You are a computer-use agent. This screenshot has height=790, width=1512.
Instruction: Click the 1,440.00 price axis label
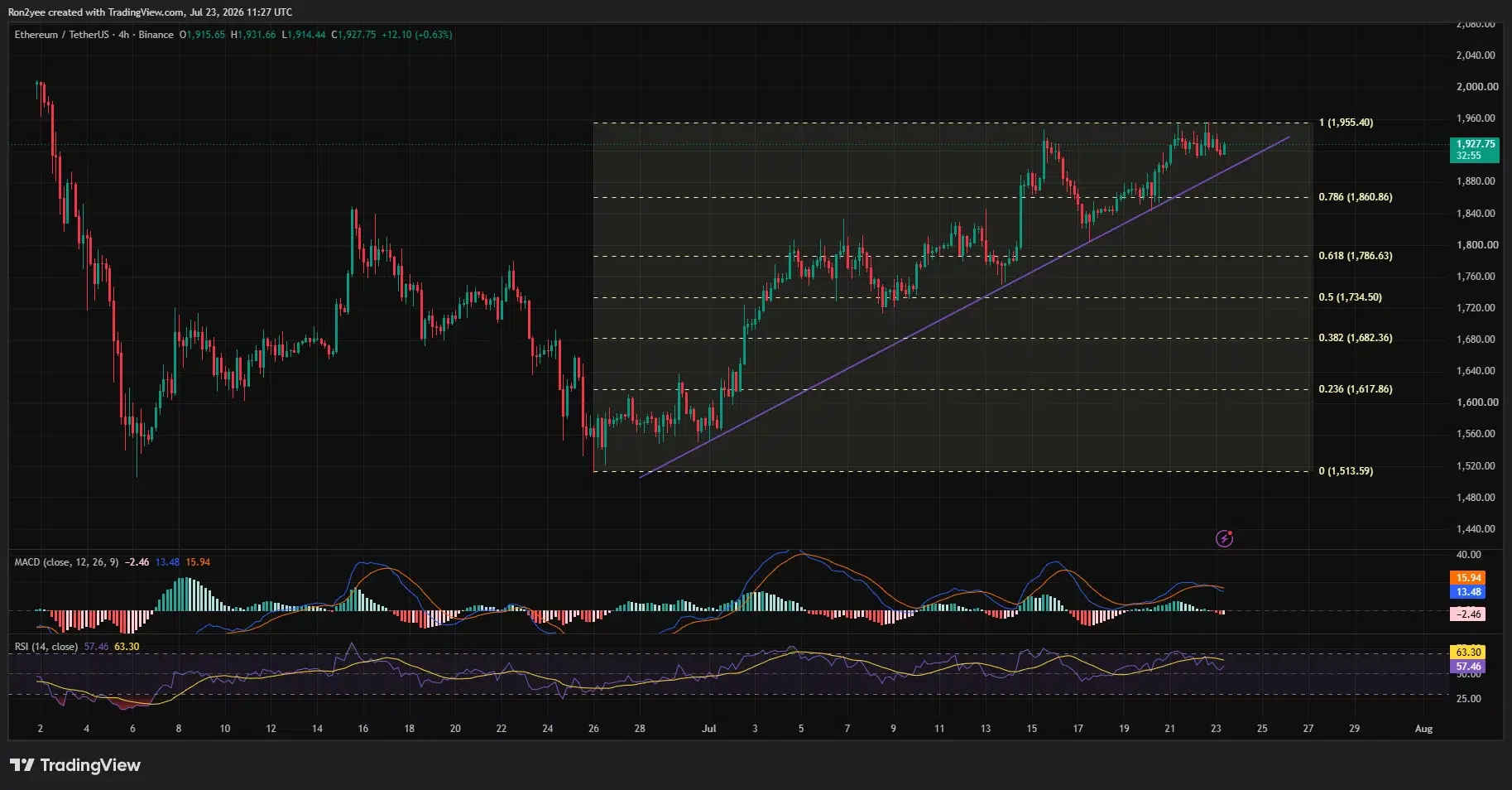(1477, 529)
